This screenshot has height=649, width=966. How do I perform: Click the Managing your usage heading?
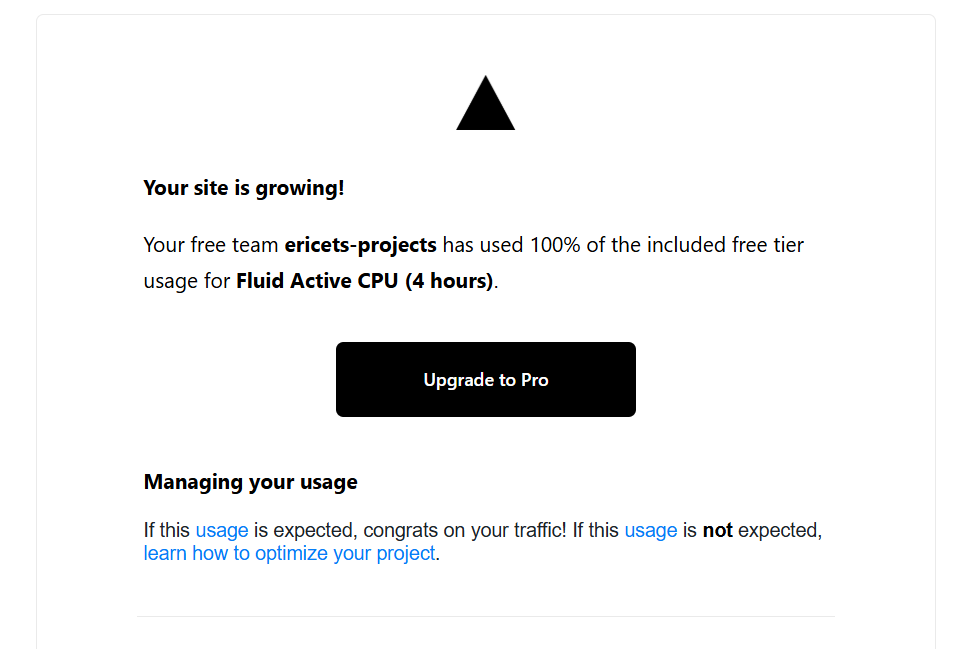pos(251,482)
